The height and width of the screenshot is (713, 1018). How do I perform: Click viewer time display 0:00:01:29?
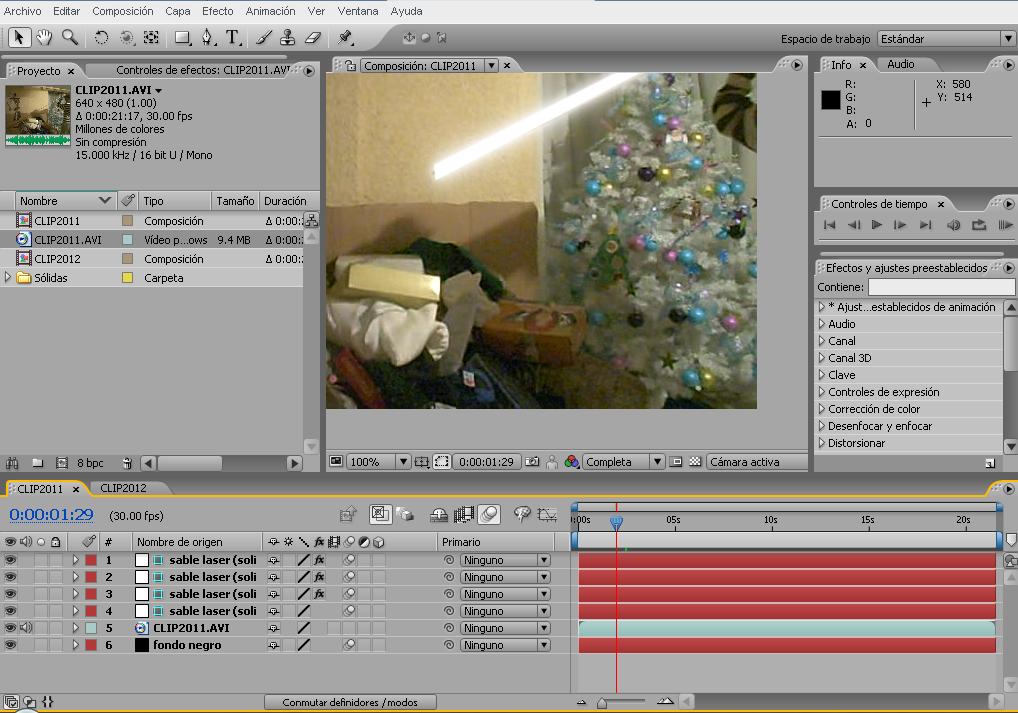(x=486, y=462)
